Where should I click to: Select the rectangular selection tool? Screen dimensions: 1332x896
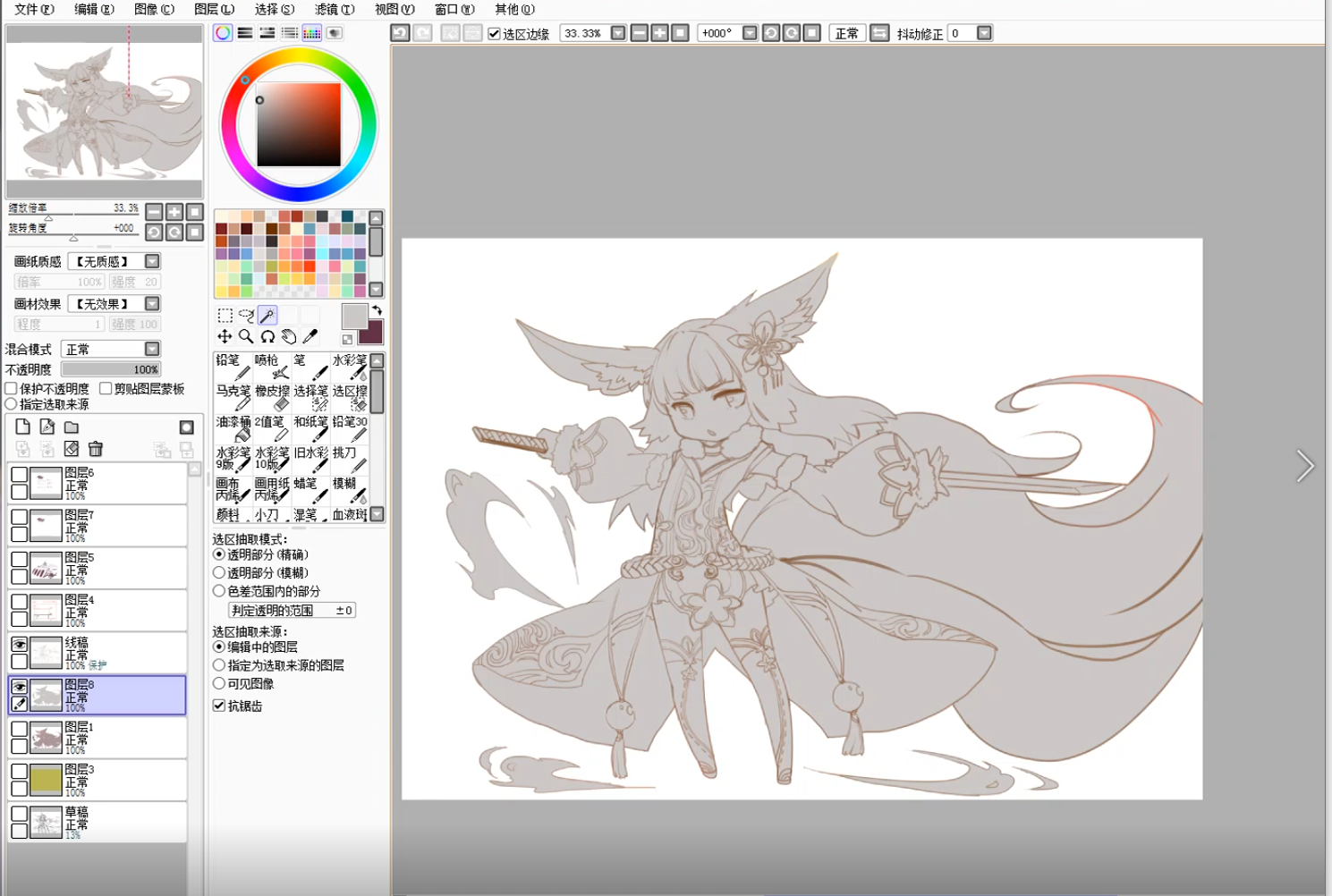[225, 316]
